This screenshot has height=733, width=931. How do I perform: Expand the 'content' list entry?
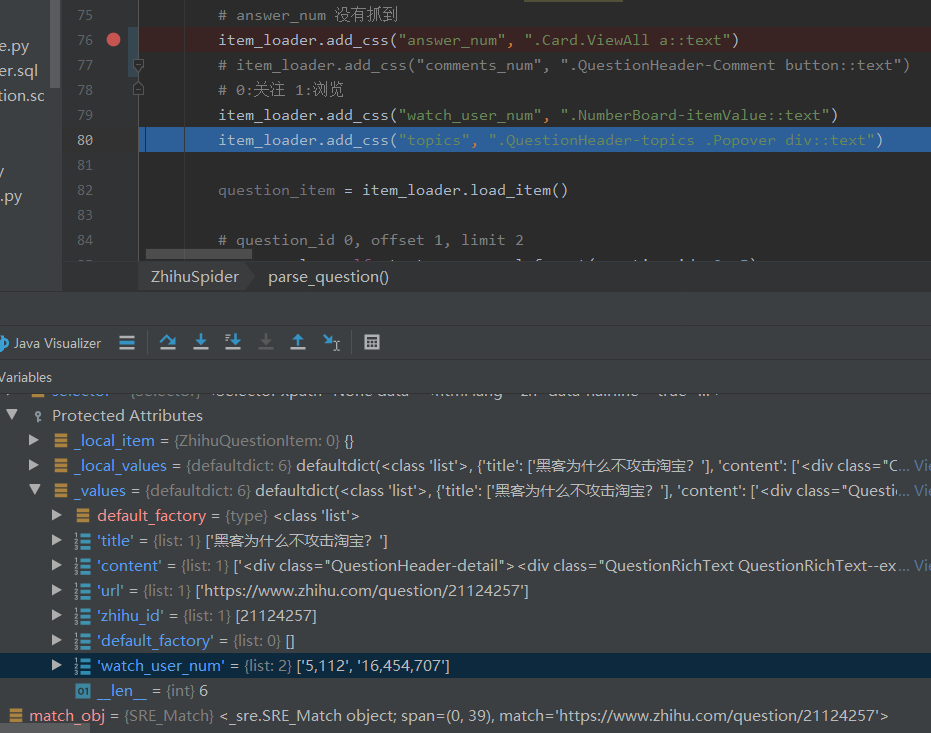56,565
